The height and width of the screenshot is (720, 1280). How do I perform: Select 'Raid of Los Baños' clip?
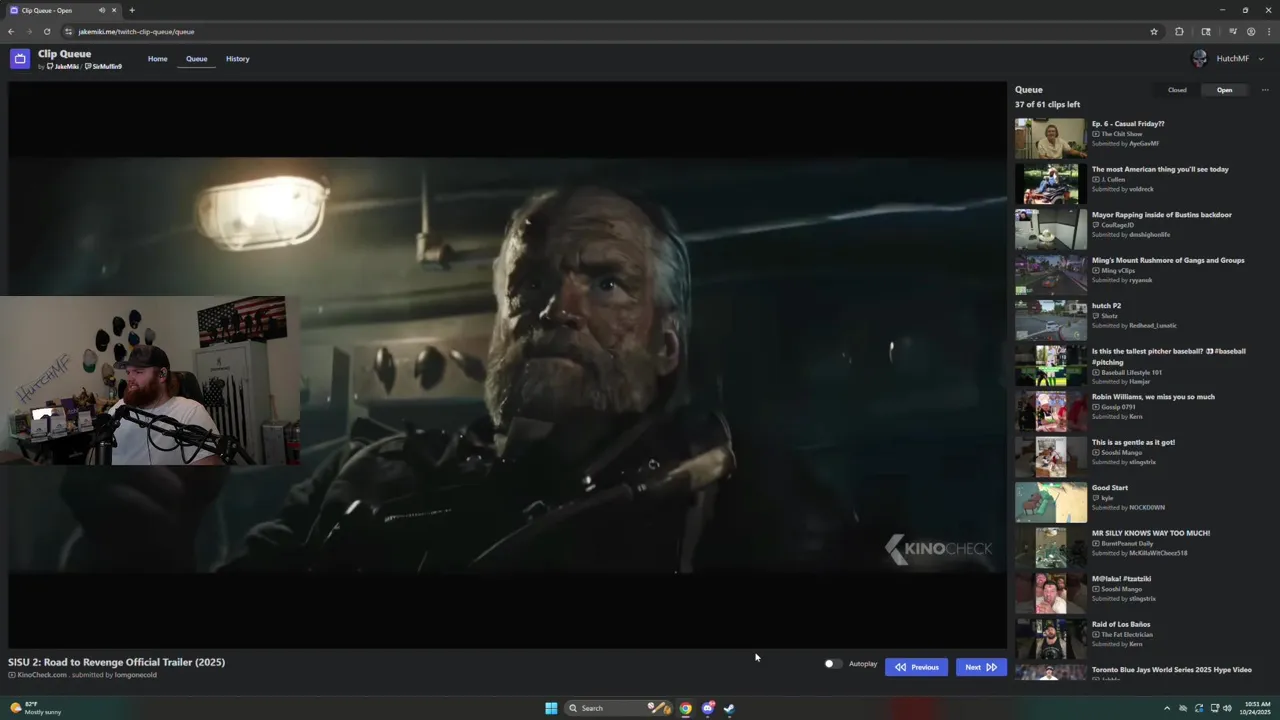point(1121,624)
